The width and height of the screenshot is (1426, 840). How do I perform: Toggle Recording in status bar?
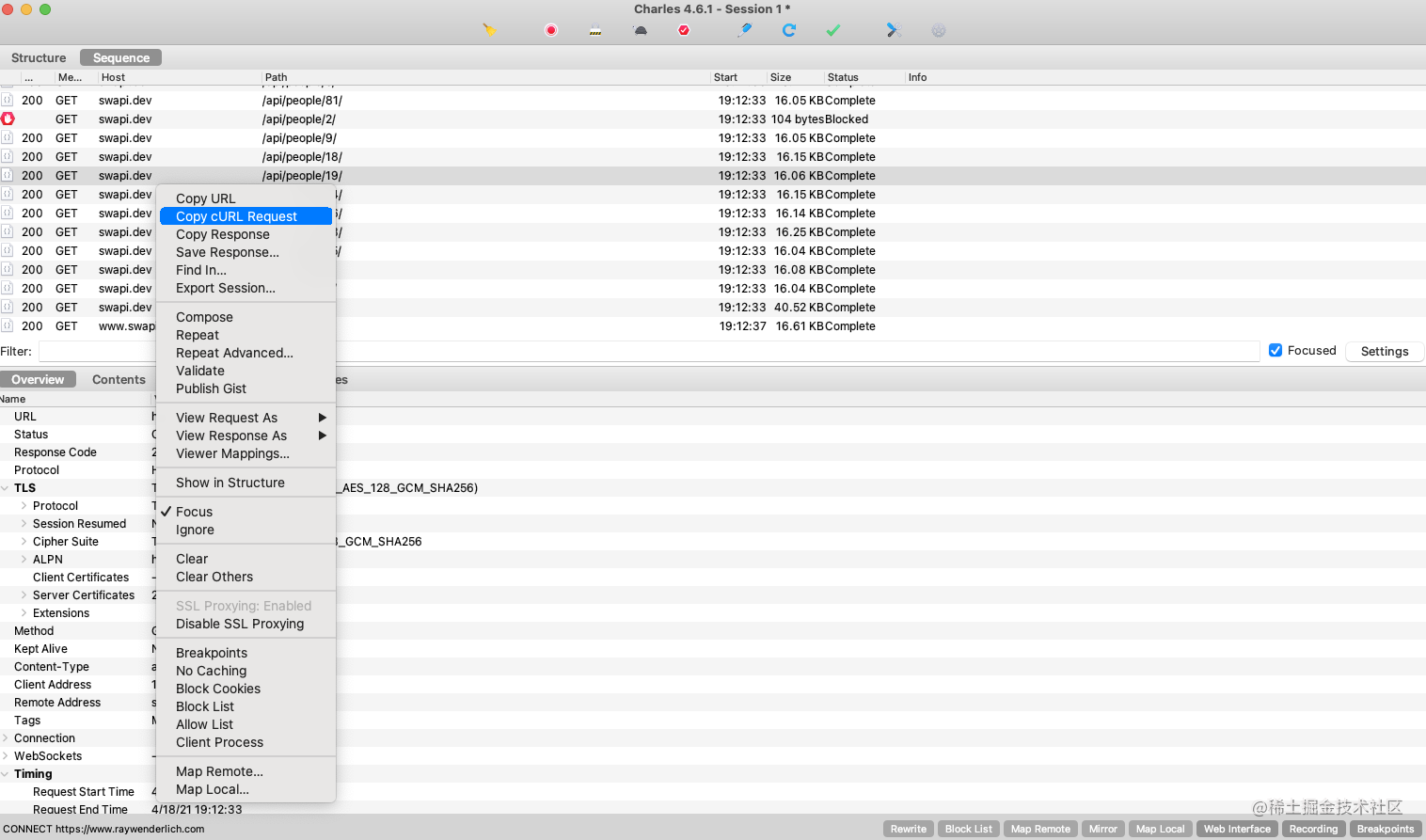[x=1313, y=829]
